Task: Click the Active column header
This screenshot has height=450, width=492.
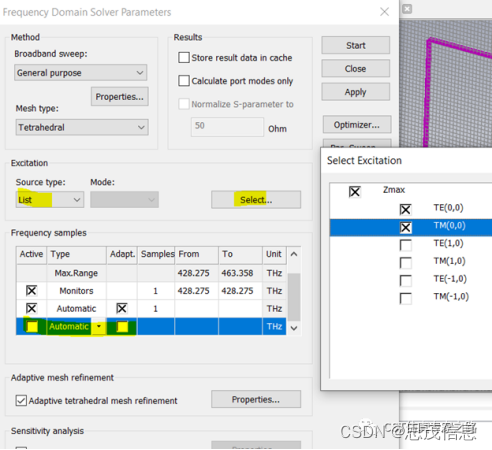Action: click(x=31, y=254)
